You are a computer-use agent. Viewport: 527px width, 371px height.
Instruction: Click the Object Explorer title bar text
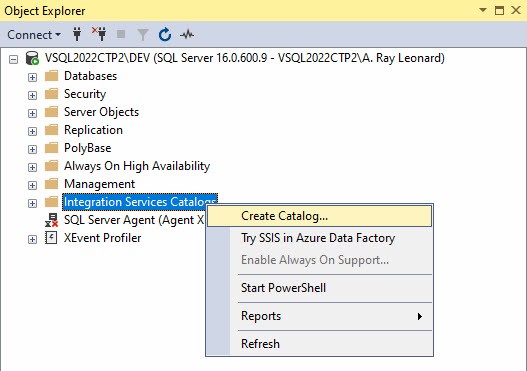(x=45, y=11)
